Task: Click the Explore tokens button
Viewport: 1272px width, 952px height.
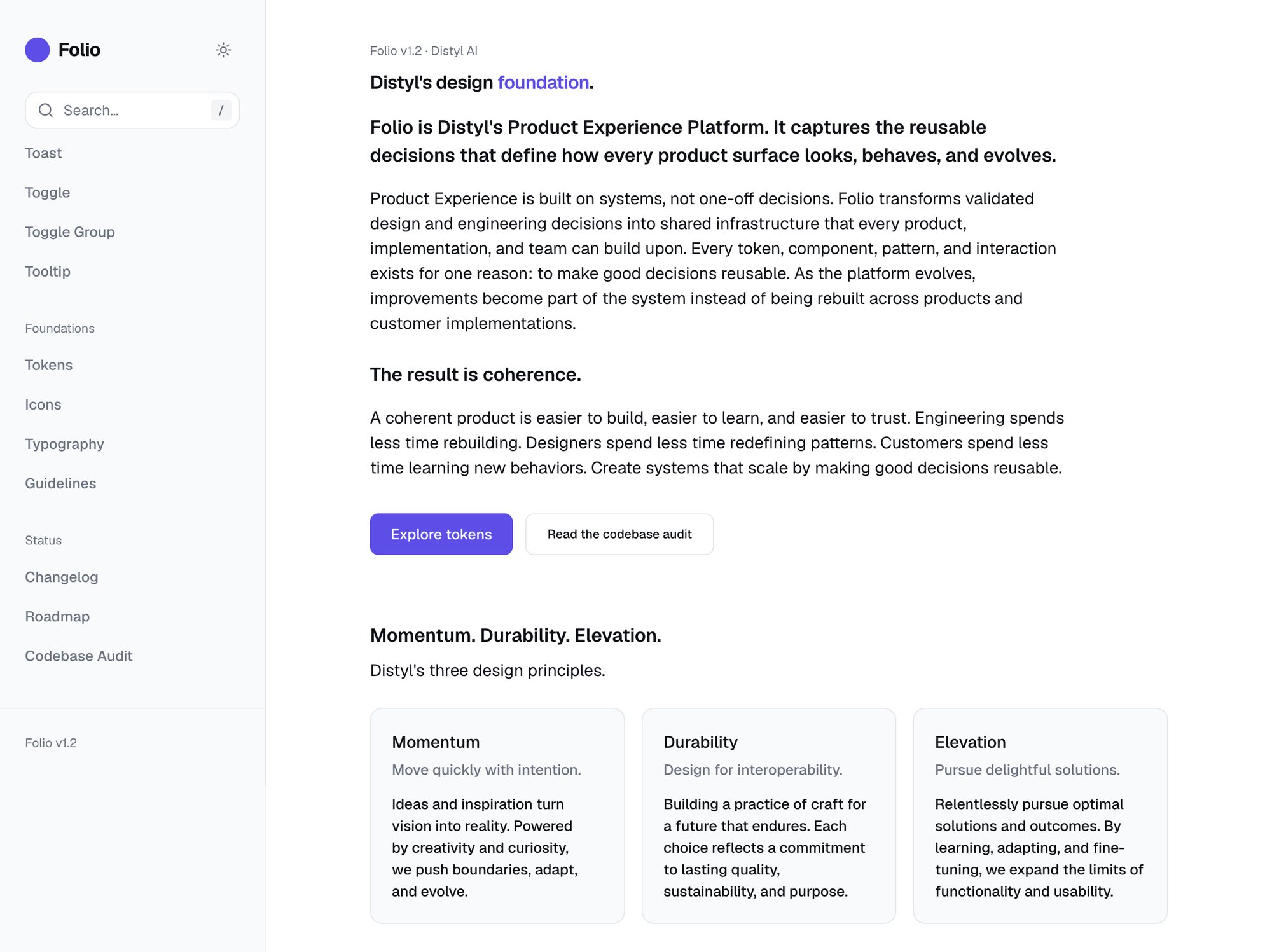Action: click(441, 534)
